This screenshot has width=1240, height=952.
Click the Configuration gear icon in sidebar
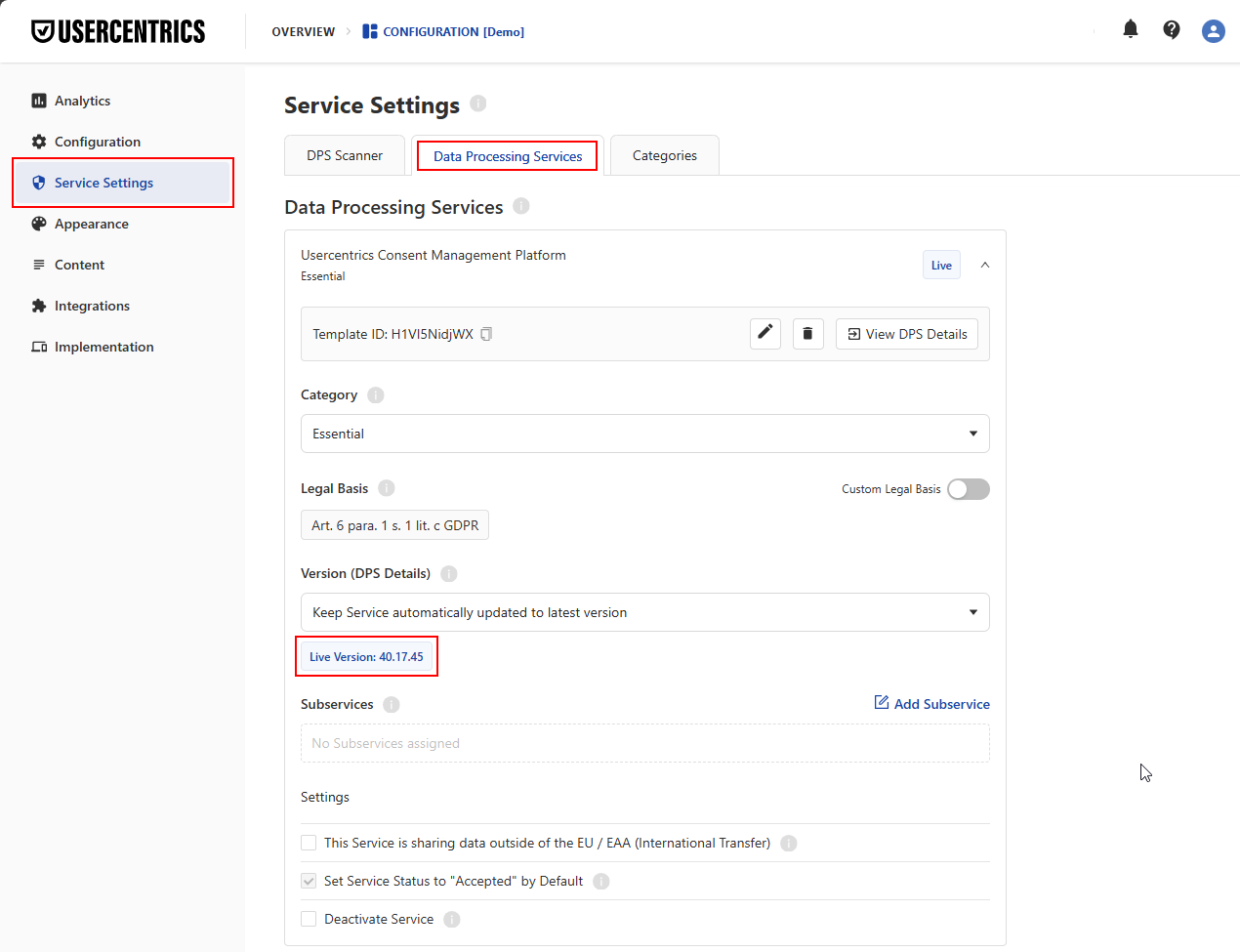click(39, 142)
